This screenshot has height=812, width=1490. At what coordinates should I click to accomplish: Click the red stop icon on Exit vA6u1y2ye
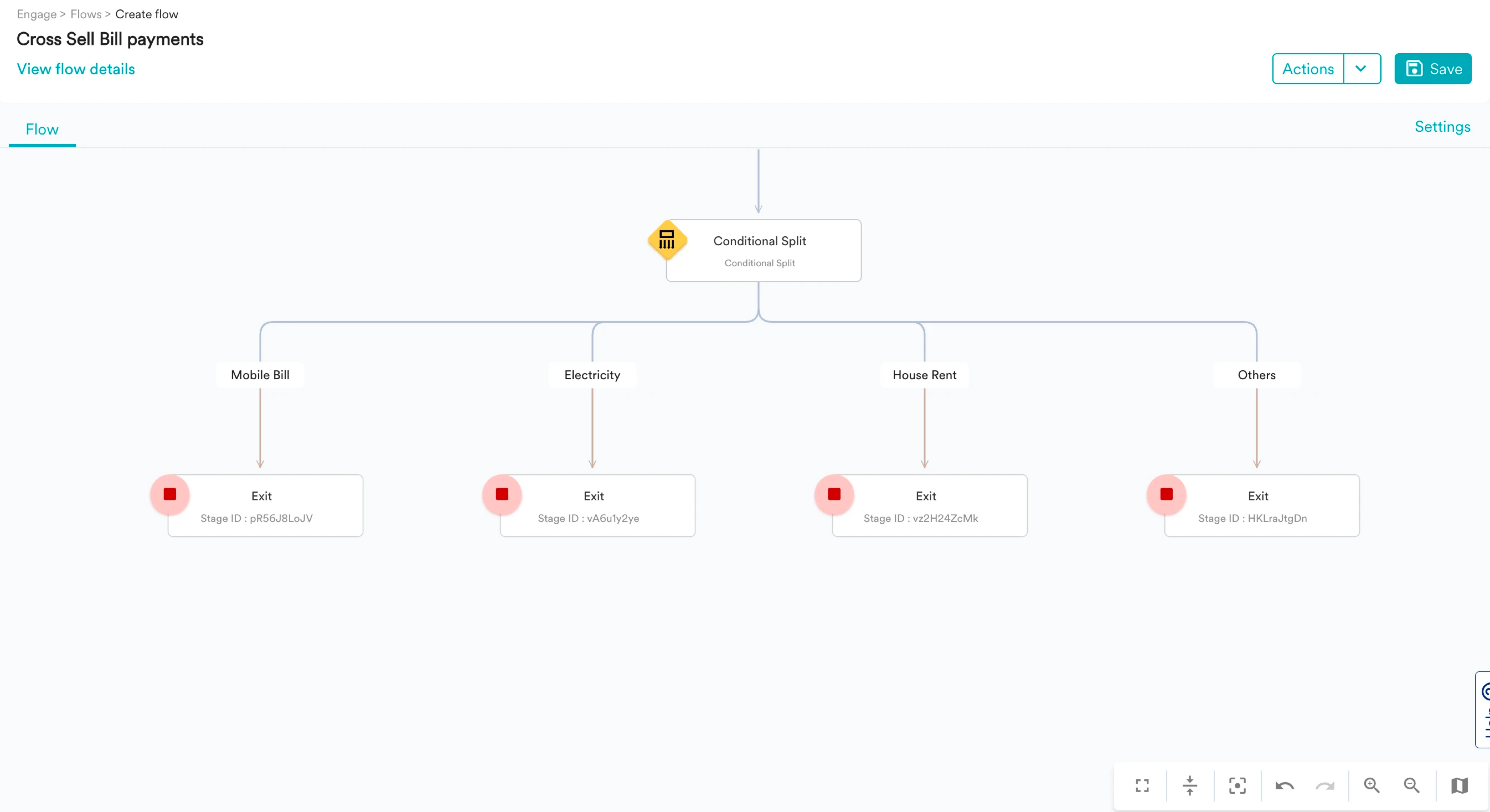(502, 495)
